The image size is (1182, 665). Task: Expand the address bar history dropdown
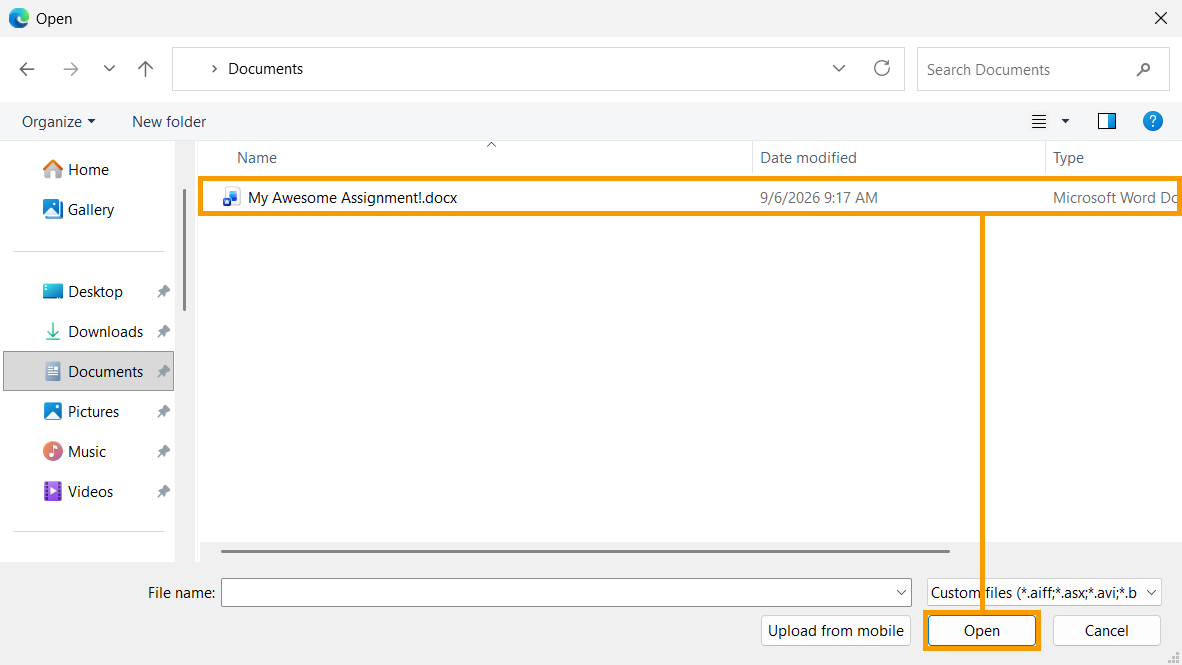tap(839, 69)
